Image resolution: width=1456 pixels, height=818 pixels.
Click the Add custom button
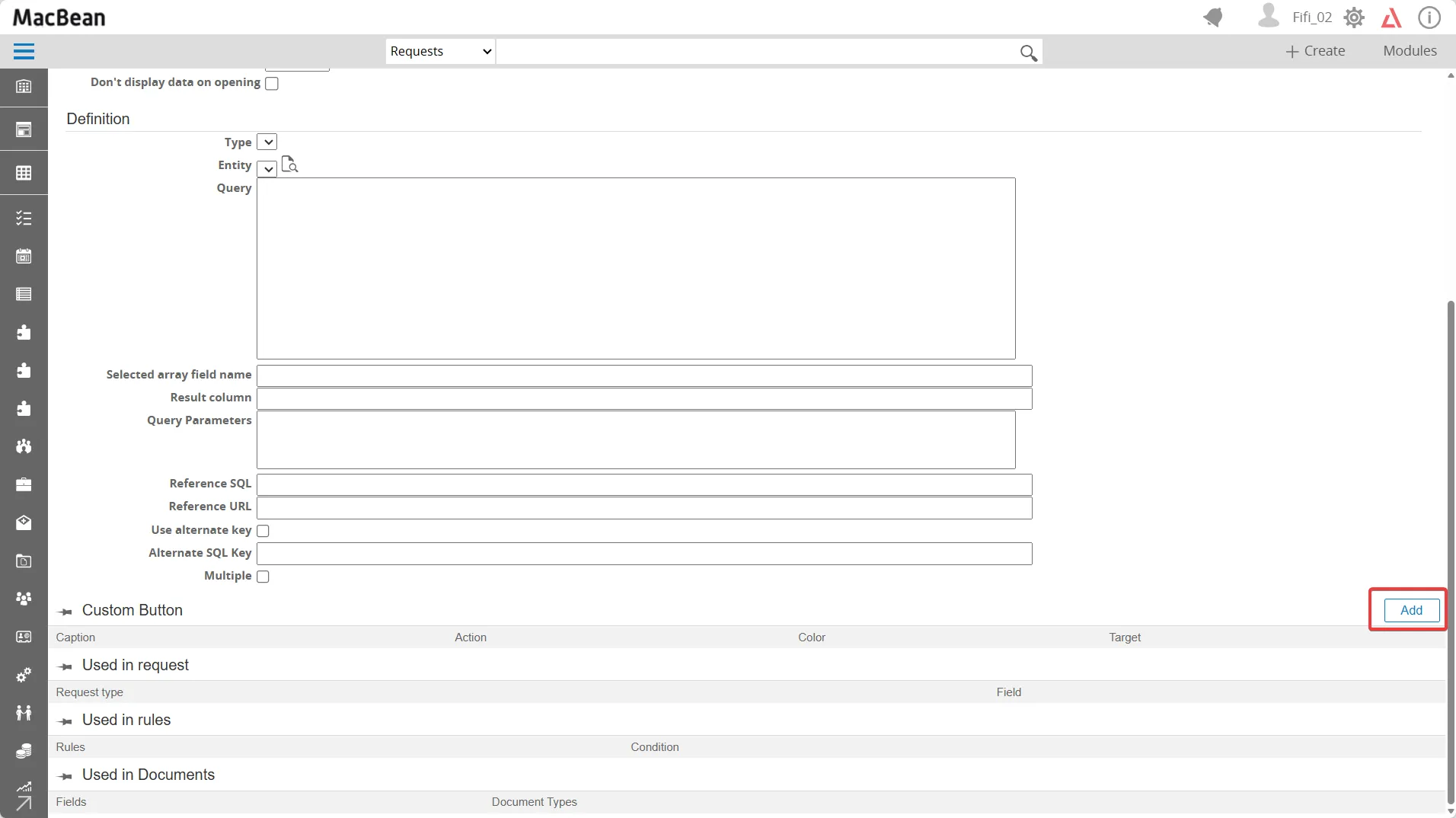[1411, 610]
